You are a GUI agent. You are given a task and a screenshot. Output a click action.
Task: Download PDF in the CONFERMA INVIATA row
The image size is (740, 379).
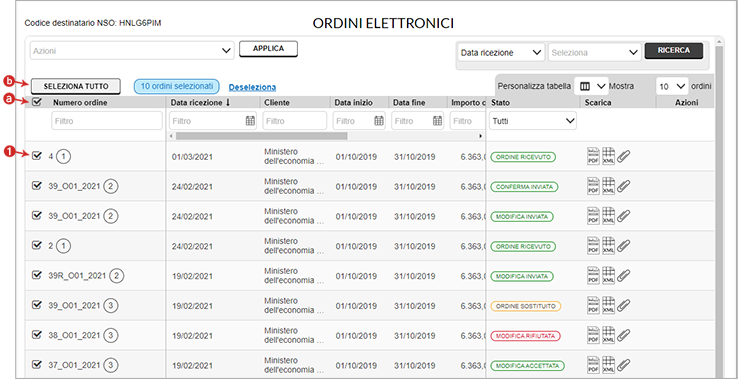click(x=593, y=186)
